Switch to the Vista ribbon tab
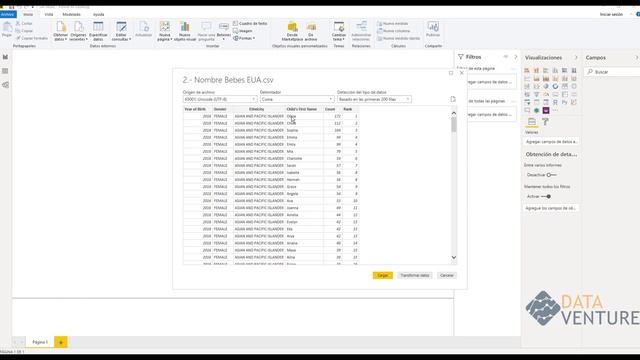 (x=49, y=14)
